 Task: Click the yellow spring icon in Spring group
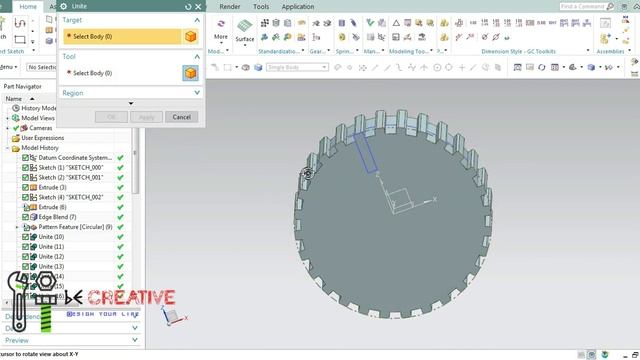(x=342, y=37)
